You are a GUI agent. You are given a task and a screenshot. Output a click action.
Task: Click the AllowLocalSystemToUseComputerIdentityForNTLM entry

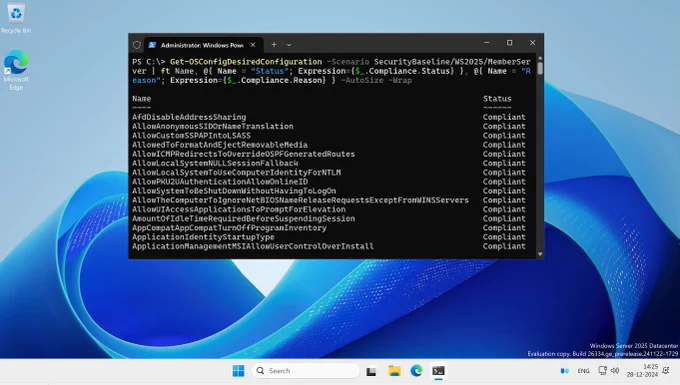tap(236, 173)
